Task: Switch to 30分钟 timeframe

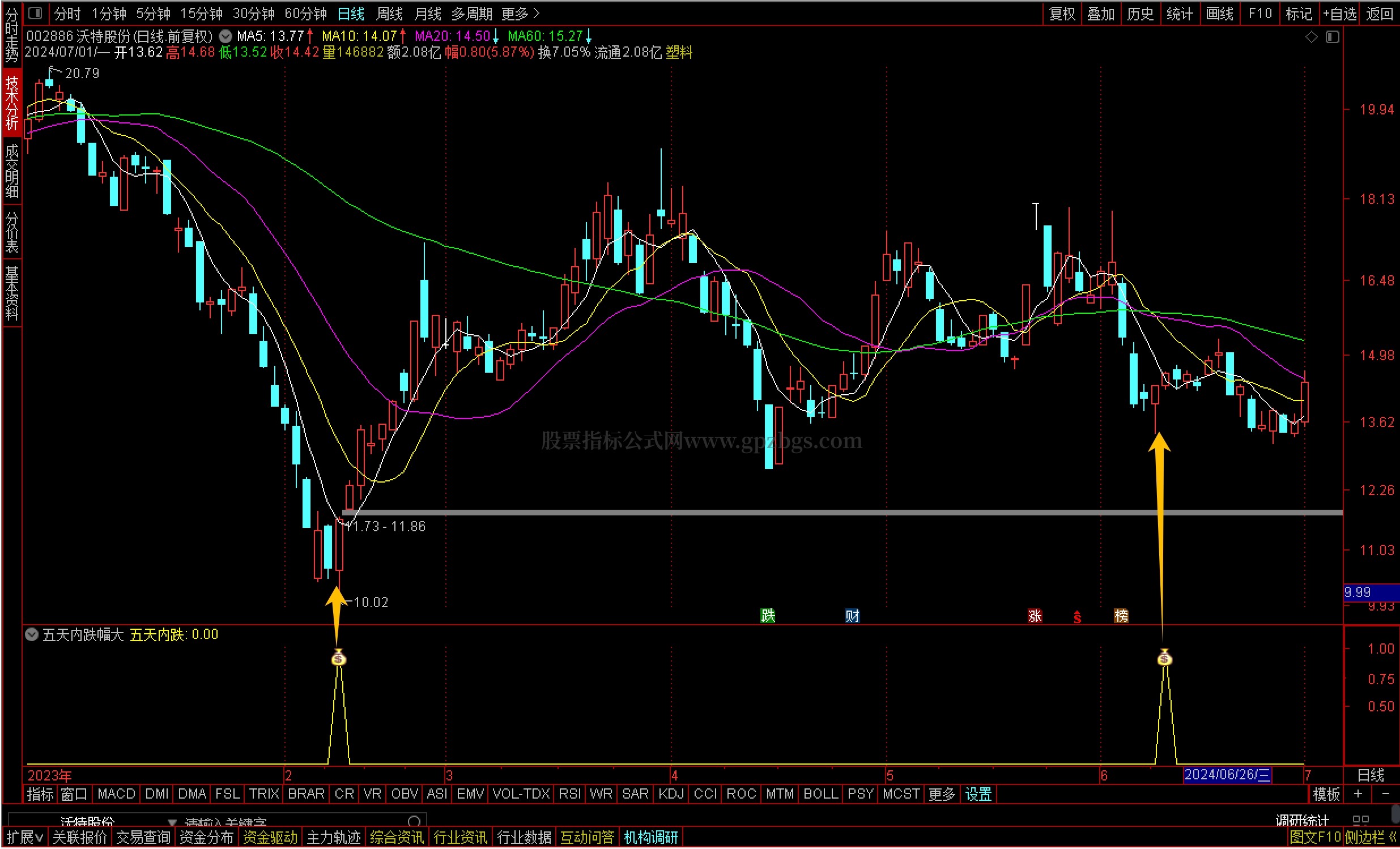Action: coord(253,14)
